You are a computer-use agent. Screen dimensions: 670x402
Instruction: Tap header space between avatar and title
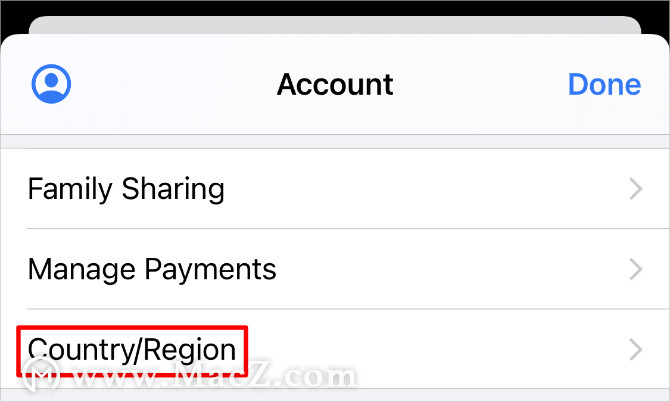173,84
